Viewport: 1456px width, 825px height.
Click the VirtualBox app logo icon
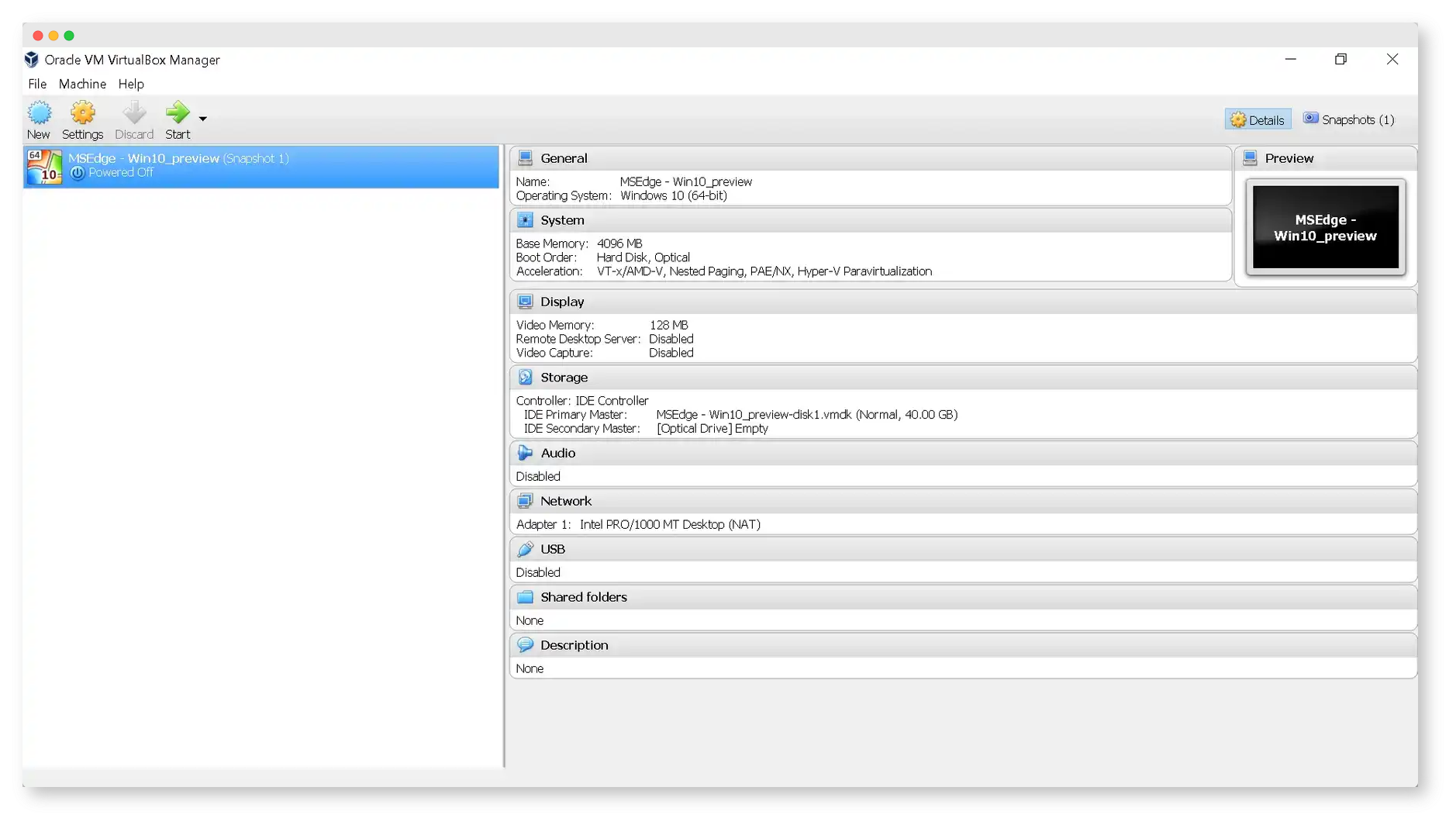point(32,60)
